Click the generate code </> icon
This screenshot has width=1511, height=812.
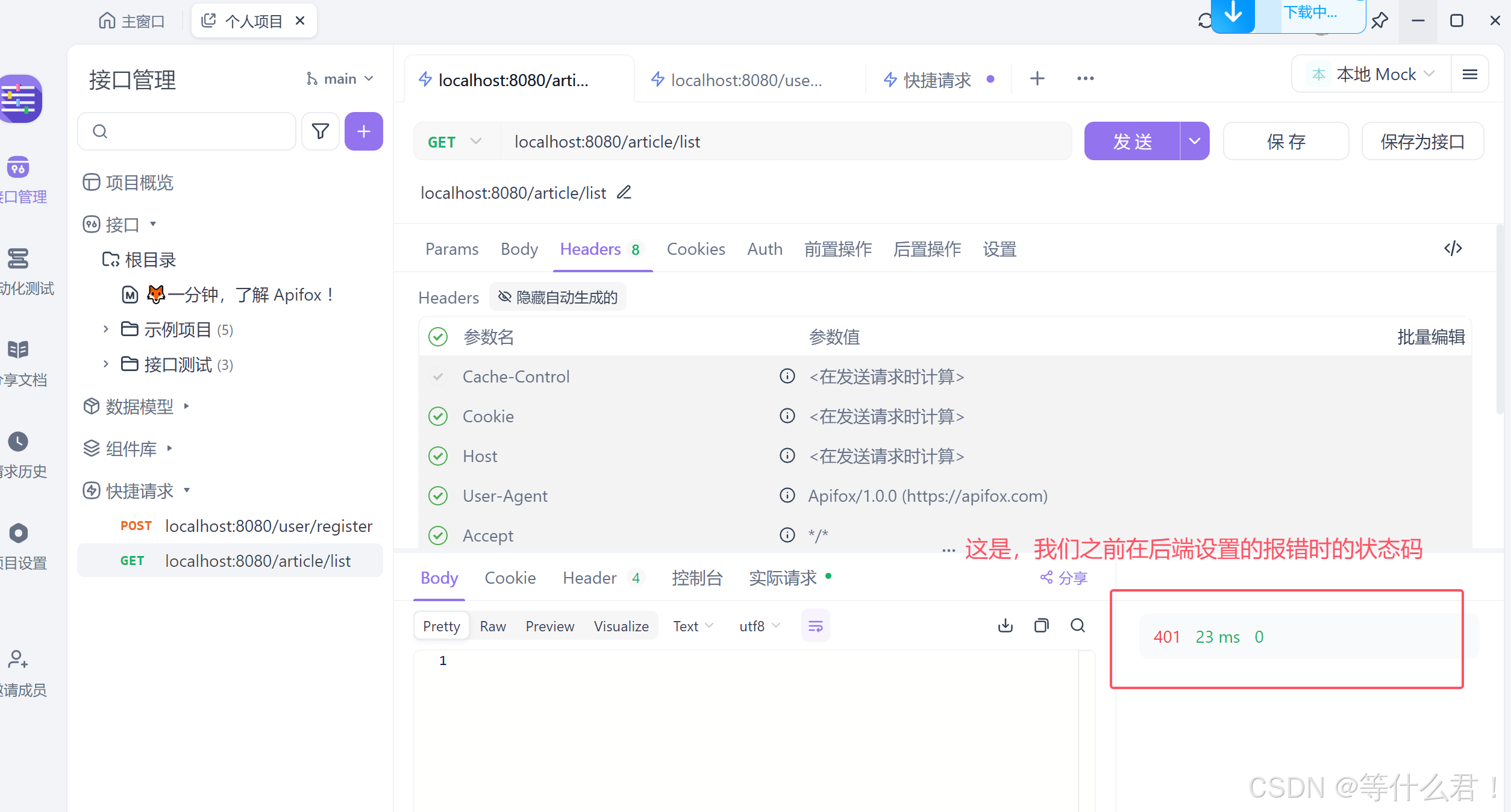pos(1453,249)
